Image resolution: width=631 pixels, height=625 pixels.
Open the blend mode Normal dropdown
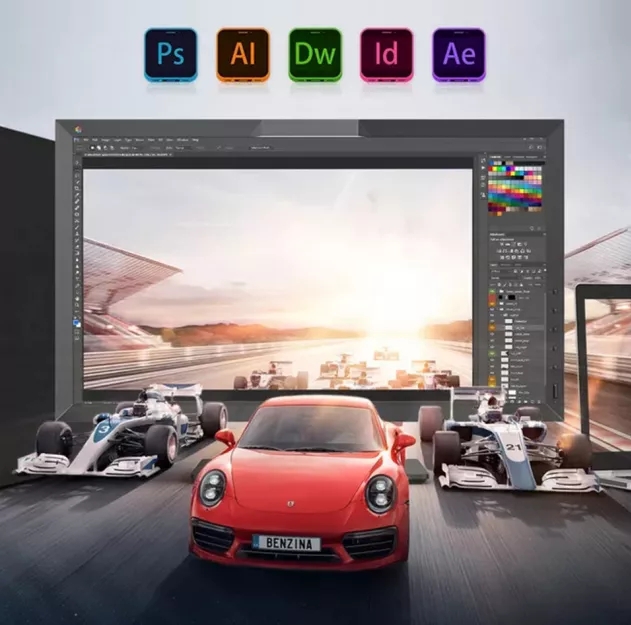[x=504, y=278]
